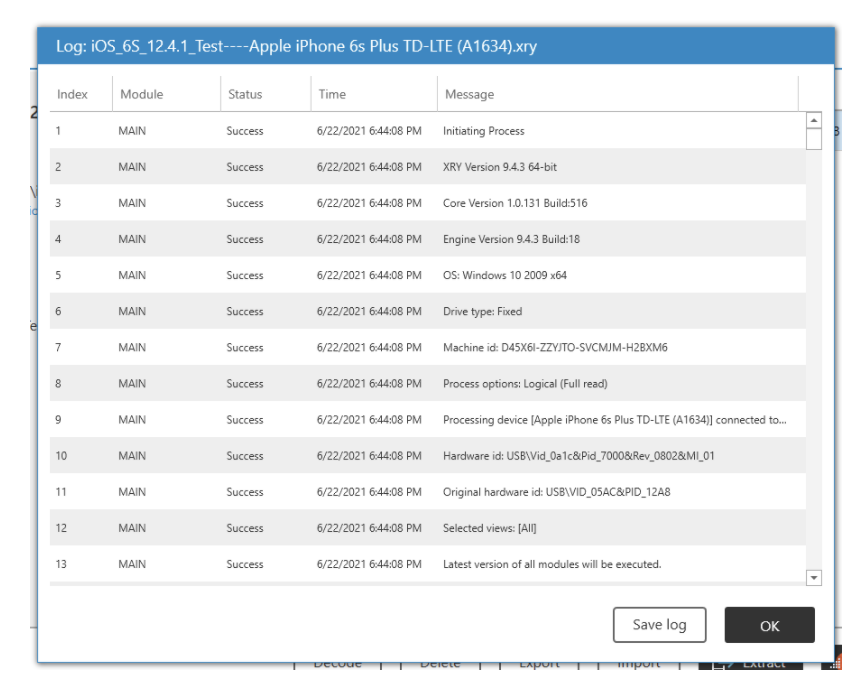Click the timestamp in row 4
858x686 pixels.
tap(369, 239)
